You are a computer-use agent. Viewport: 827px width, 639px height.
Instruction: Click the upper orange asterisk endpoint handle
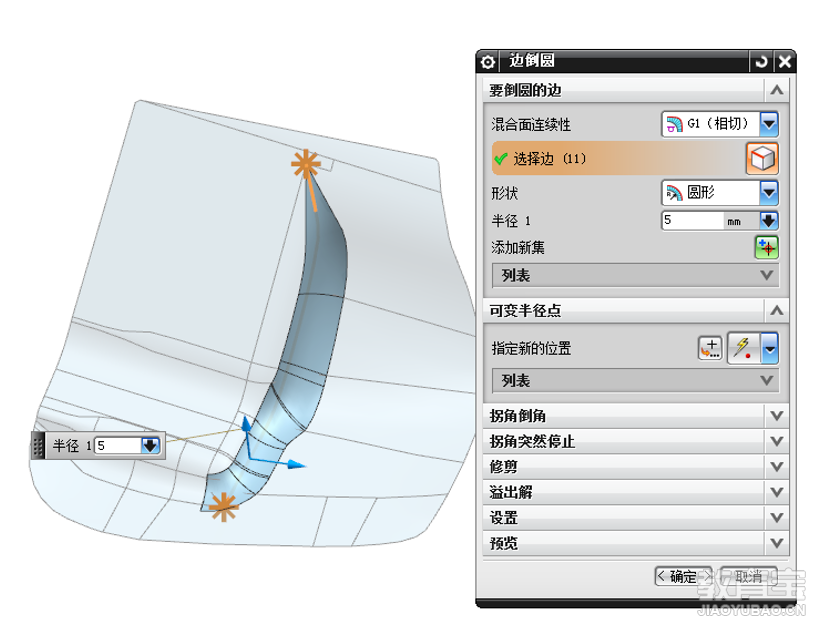[306, 164]
